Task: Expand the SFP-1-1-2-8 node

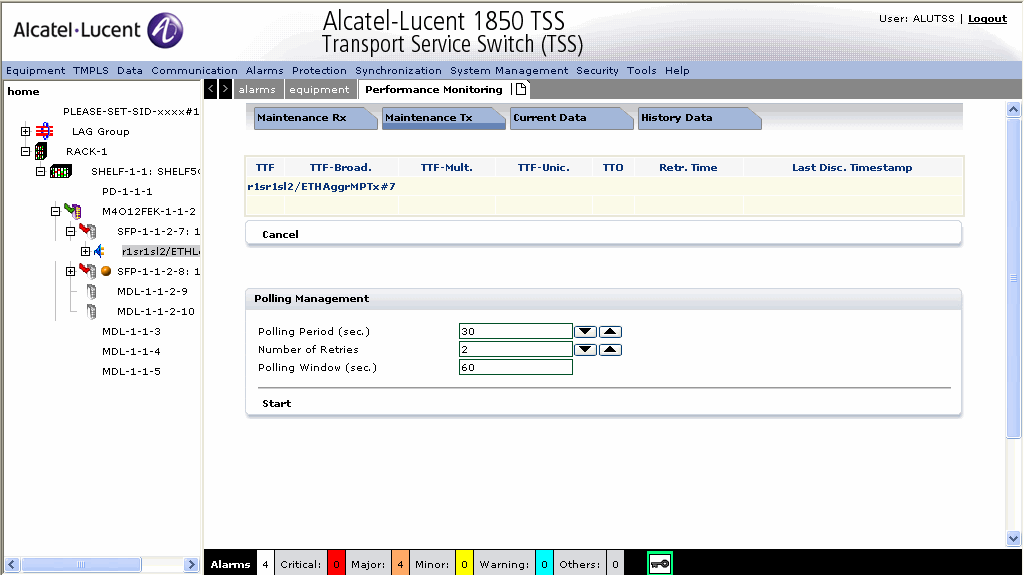Action: point(71,271)
